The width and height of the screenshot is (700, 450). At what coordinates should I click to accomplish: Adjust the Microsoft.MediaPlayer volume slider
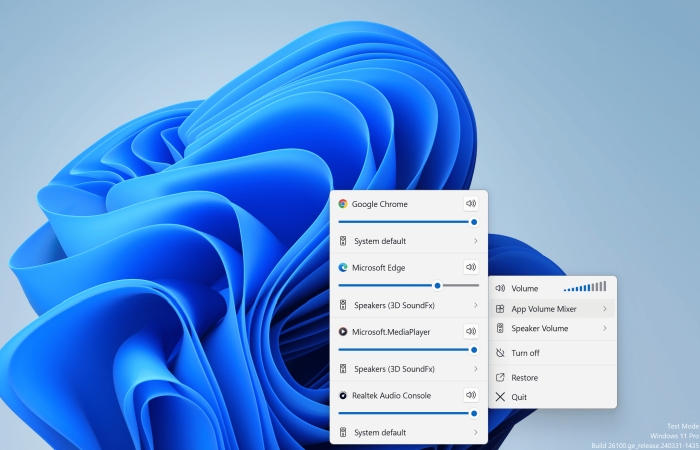(x=408, y=350)
